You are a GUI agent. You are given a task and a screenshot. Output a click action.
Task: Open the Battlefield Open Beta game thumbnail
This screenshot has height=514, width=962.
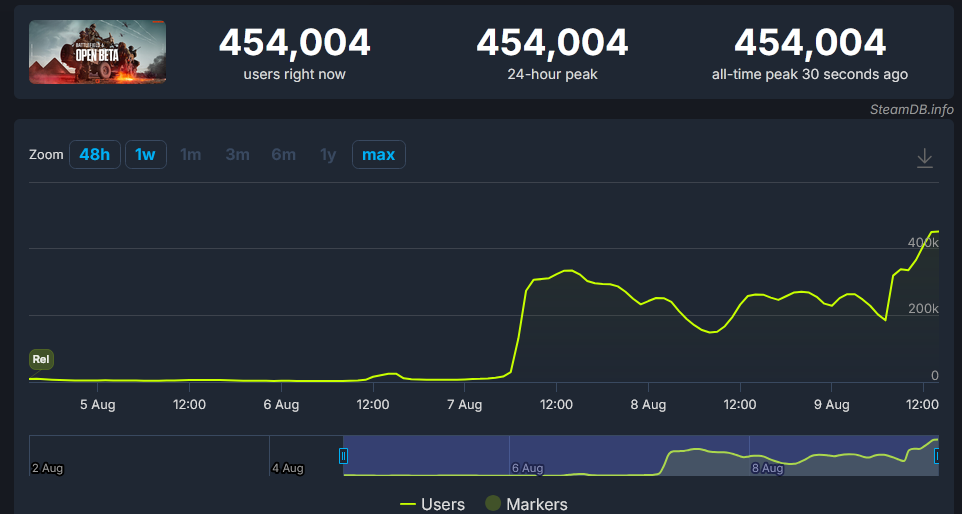coord(98,52)
